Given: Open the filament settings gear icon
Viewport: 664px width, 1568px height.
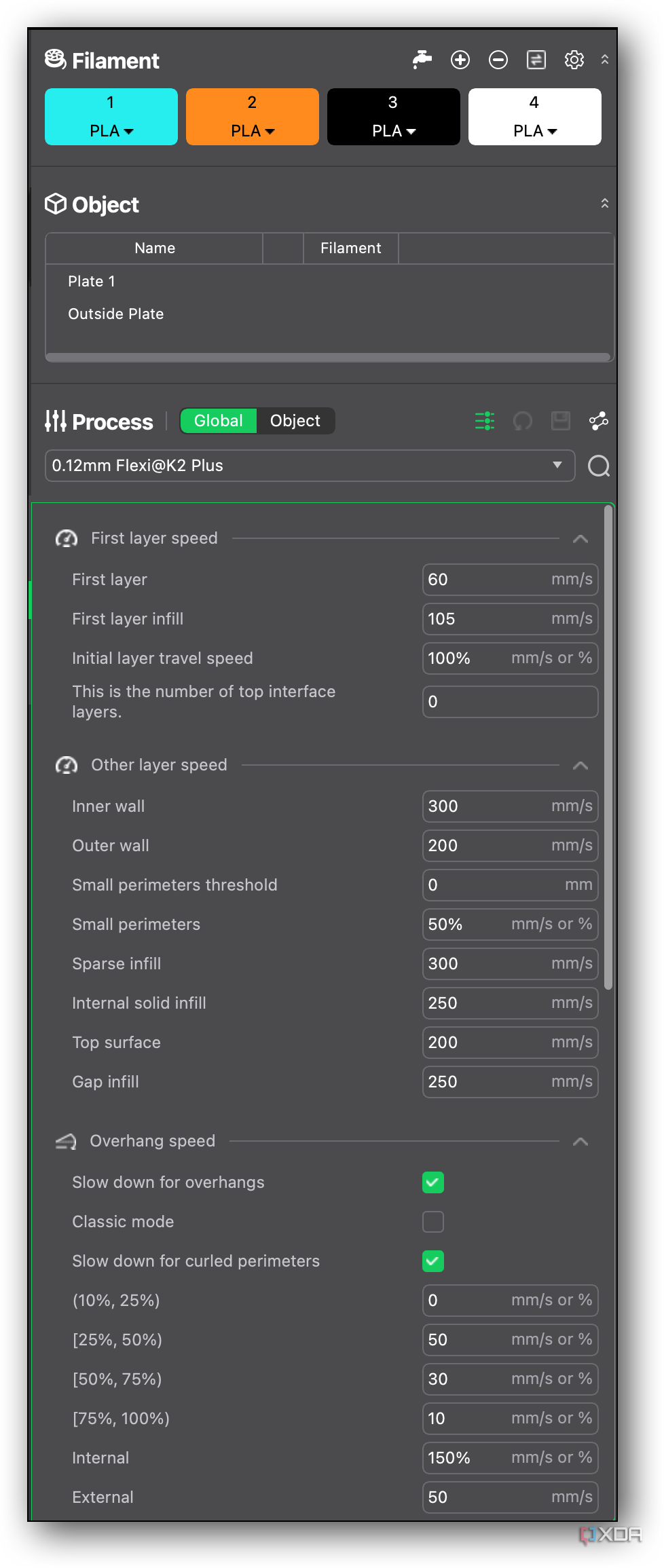Looking at the screenshot, I should [574, 60].
